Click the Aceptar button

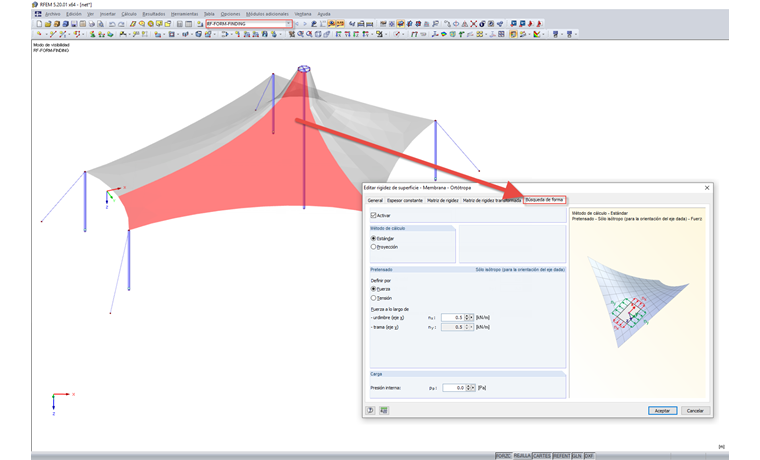663,411
